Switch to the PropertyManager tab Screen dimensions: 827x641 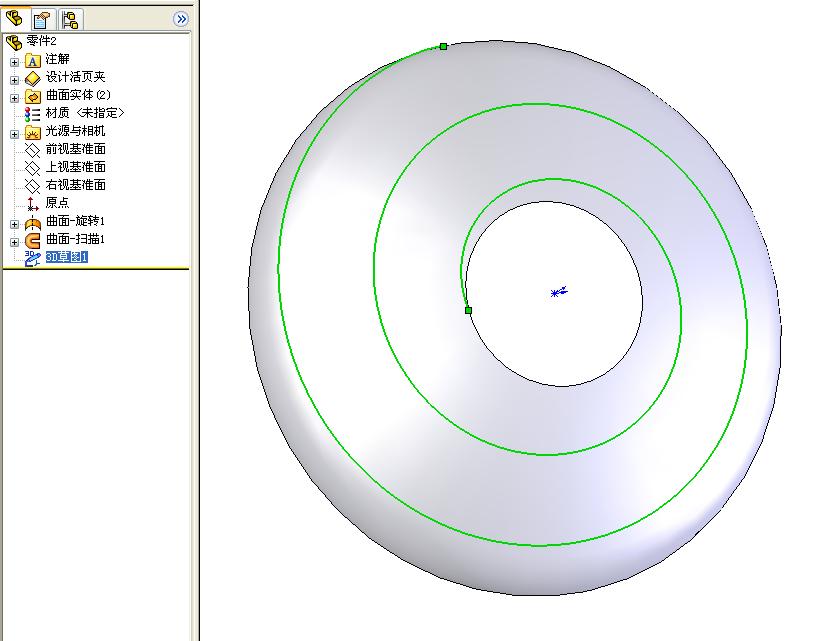point(42,20)
